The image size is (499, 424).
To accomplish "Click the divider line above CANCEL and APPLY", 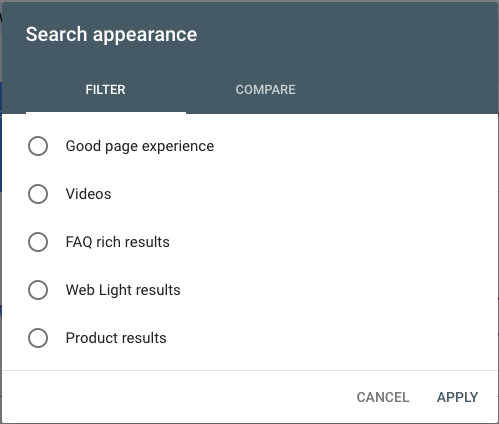I will 250,370.
